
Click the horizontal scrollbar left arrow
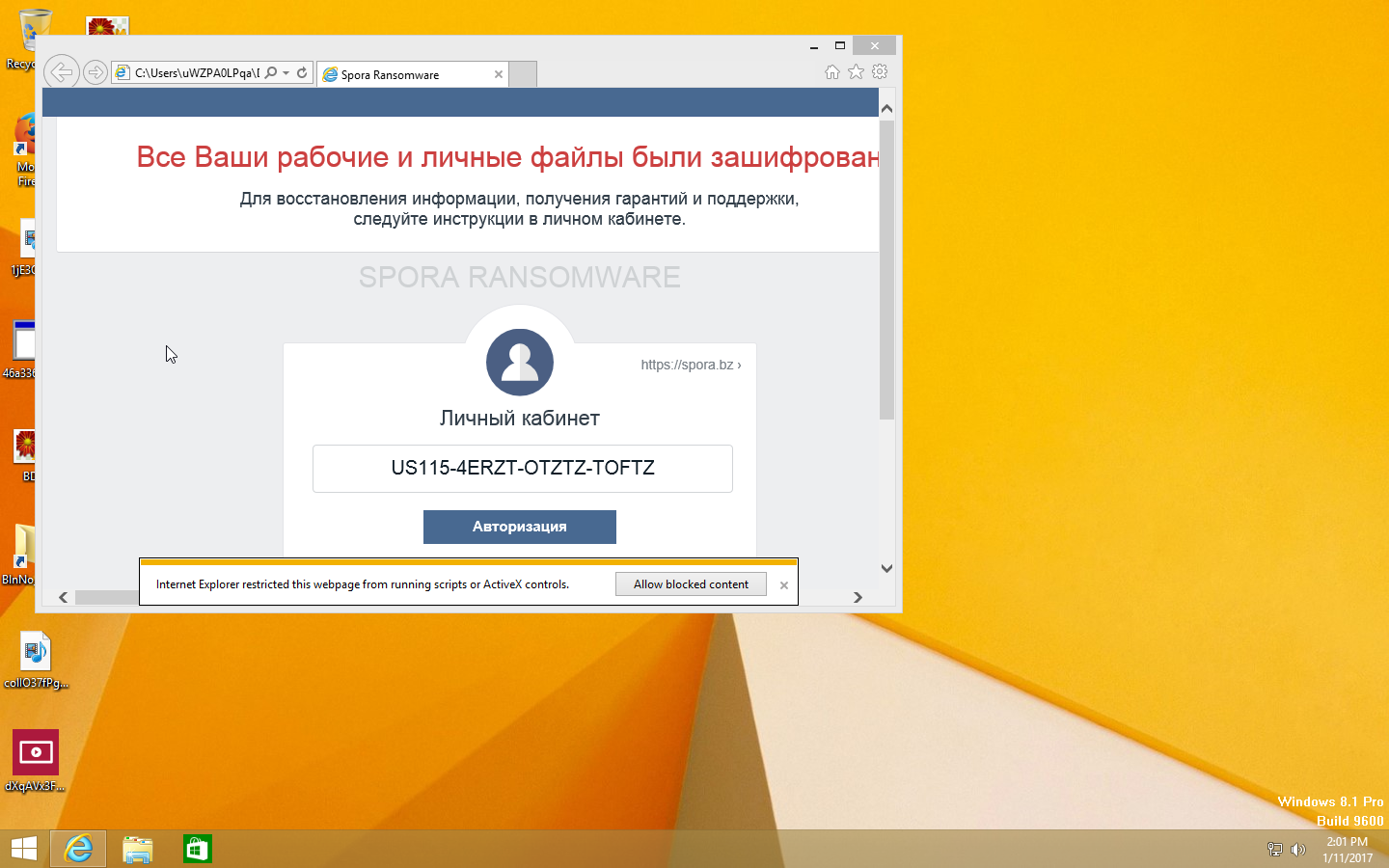[x=64, y=597]
